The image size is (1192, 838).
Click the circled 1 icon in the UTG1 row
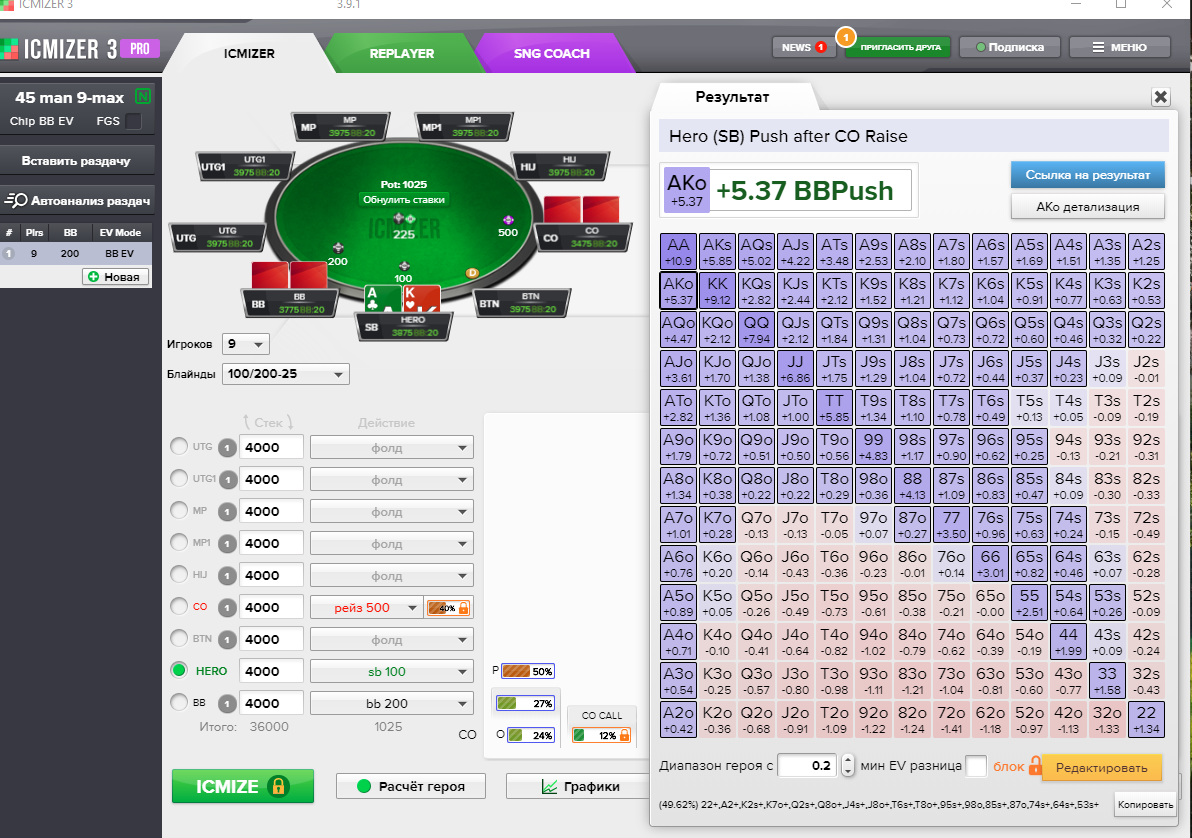pos(227,480)
